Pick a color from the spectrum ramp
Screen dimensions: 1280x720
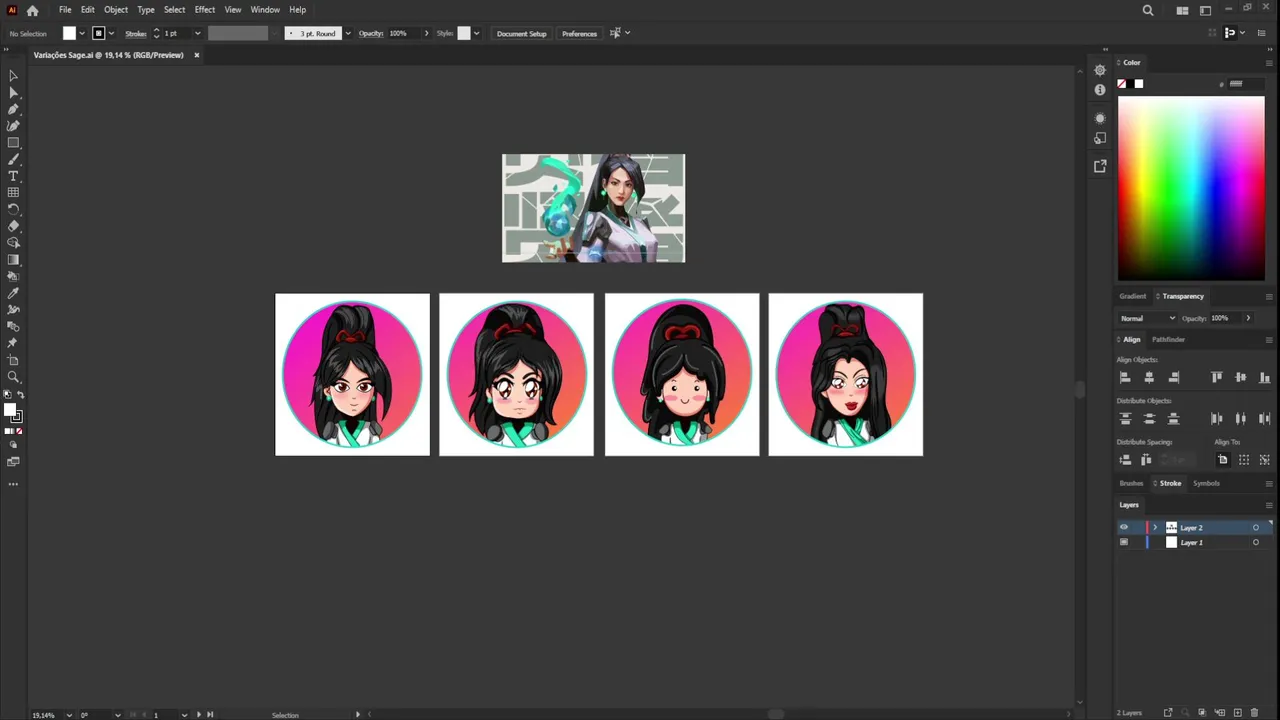1191,188
